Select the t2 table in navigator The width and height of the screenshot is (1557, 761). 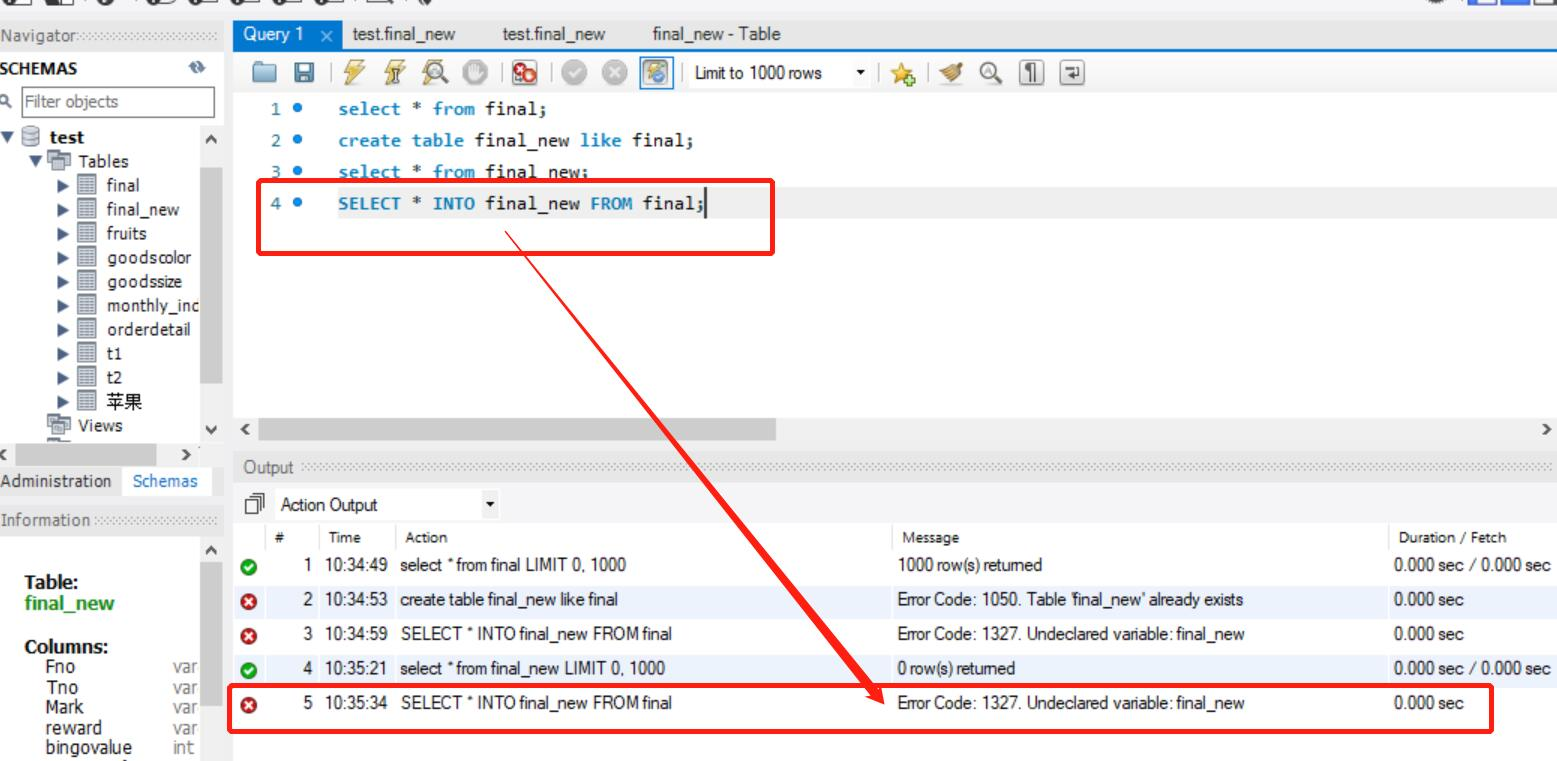pos(114,377)
